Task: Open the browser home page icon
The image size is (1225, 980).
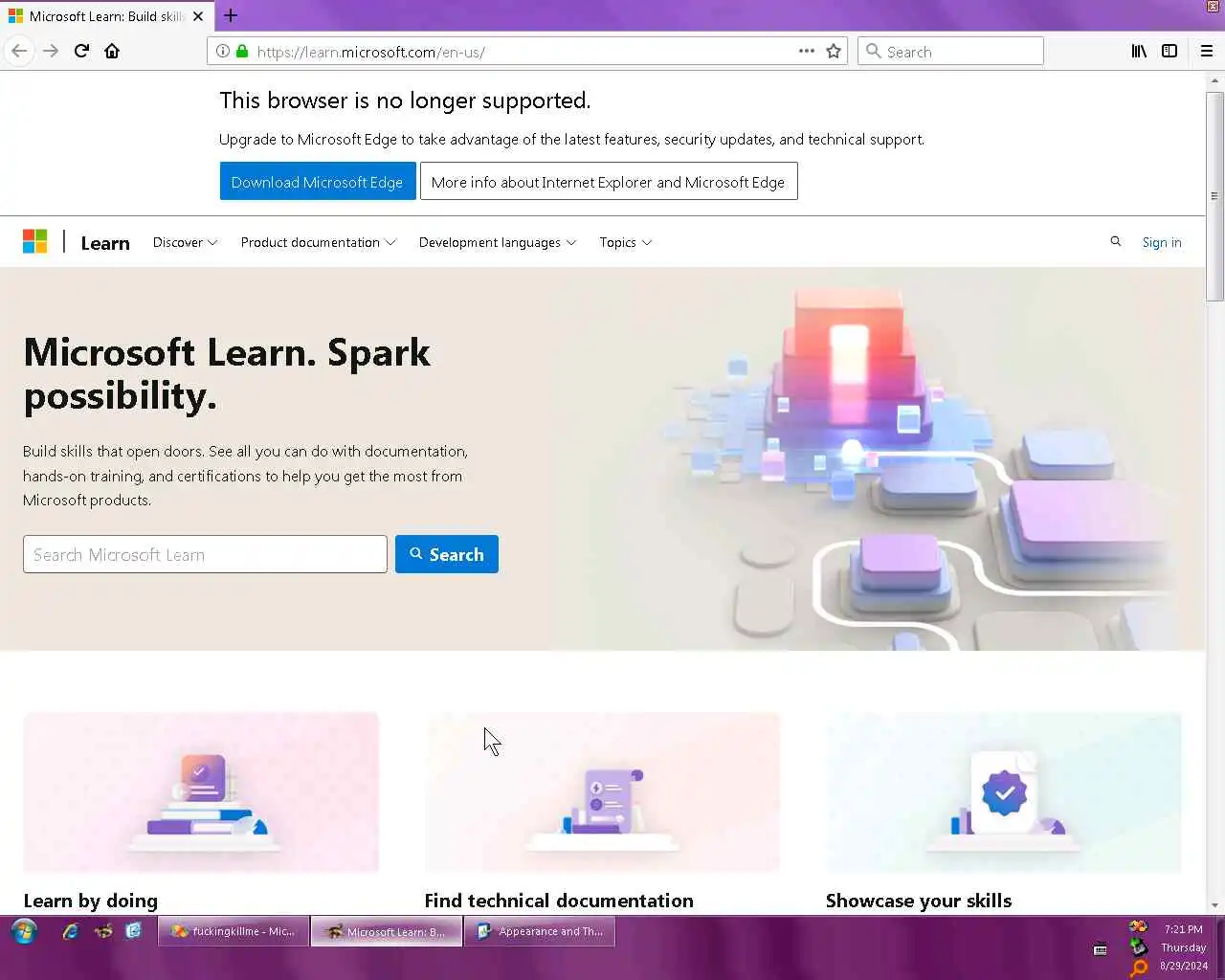Action: tap(112, 51)
